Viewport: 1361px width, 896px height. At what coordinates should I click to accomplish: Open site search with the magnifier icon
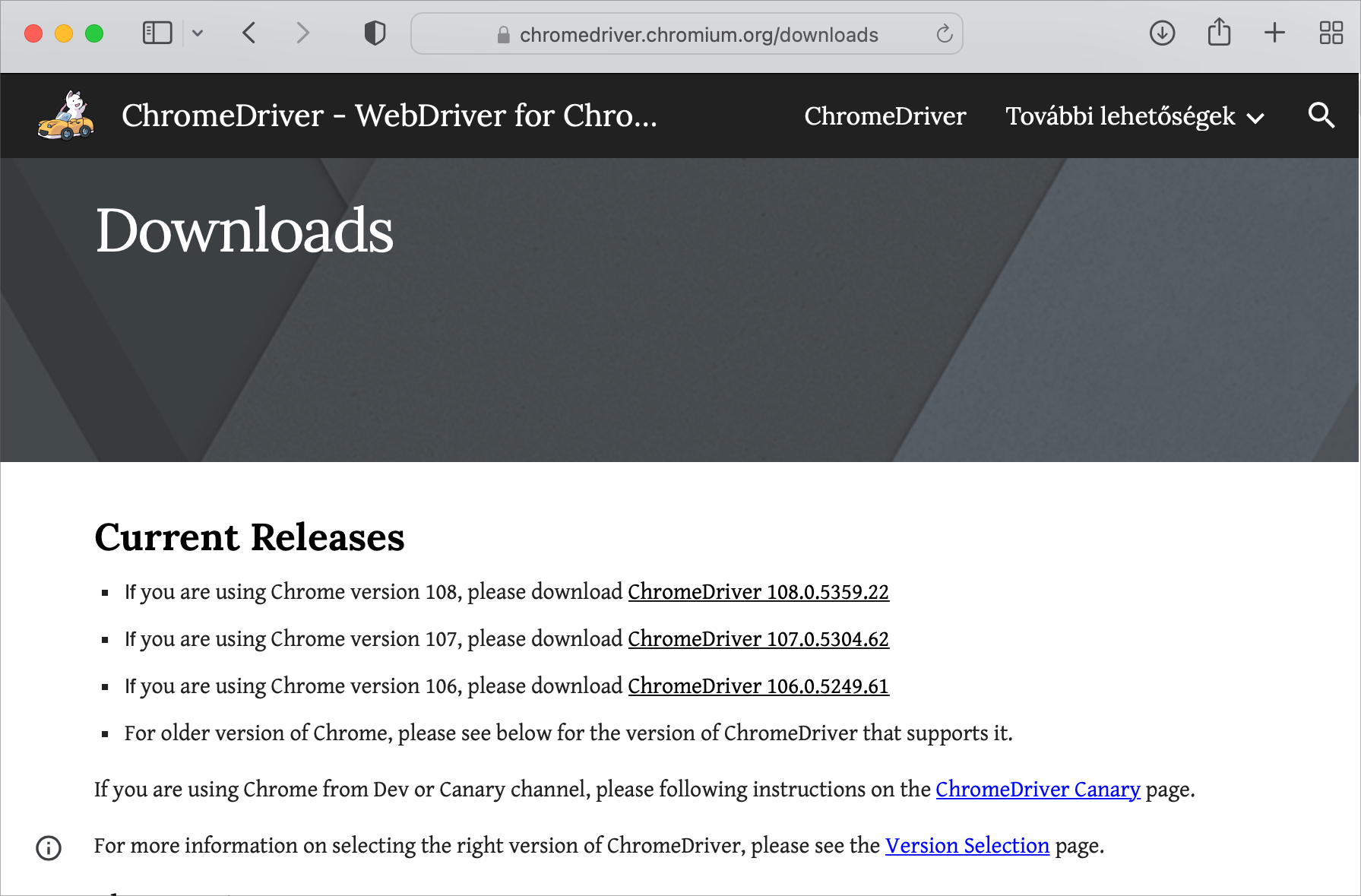pos(1321,116)
